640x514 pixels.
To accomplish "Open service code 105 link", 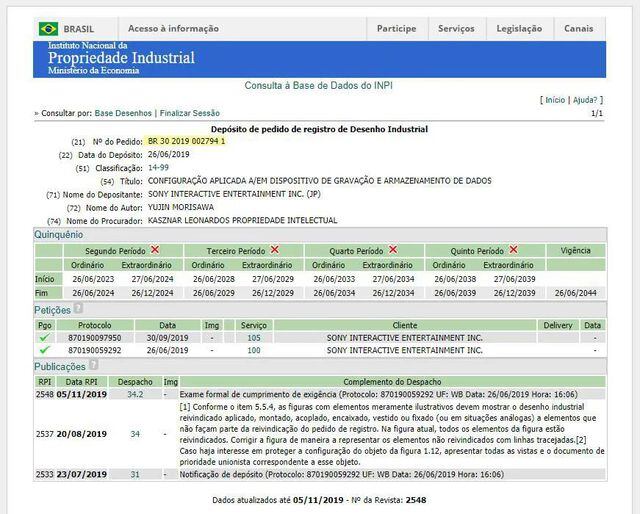I will pyautogui.click(x=254, y=338).
